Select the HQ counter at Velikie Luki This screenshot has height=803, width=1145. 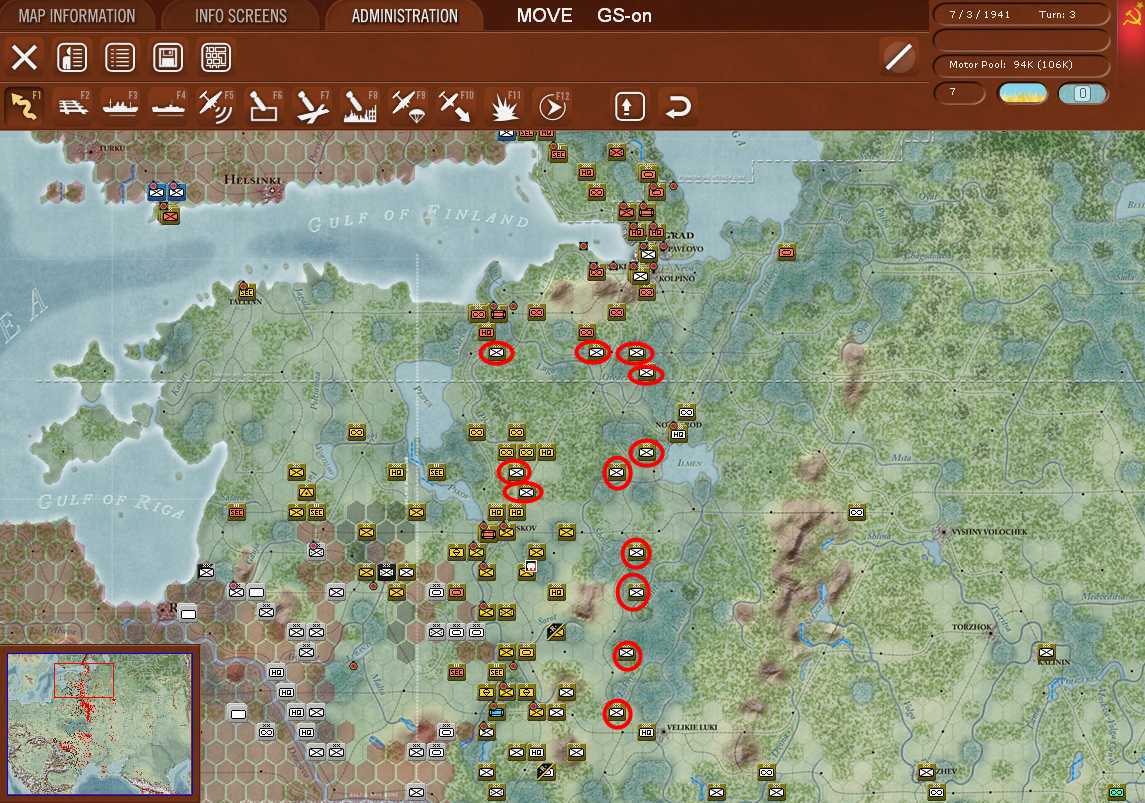tap(646, 731)
